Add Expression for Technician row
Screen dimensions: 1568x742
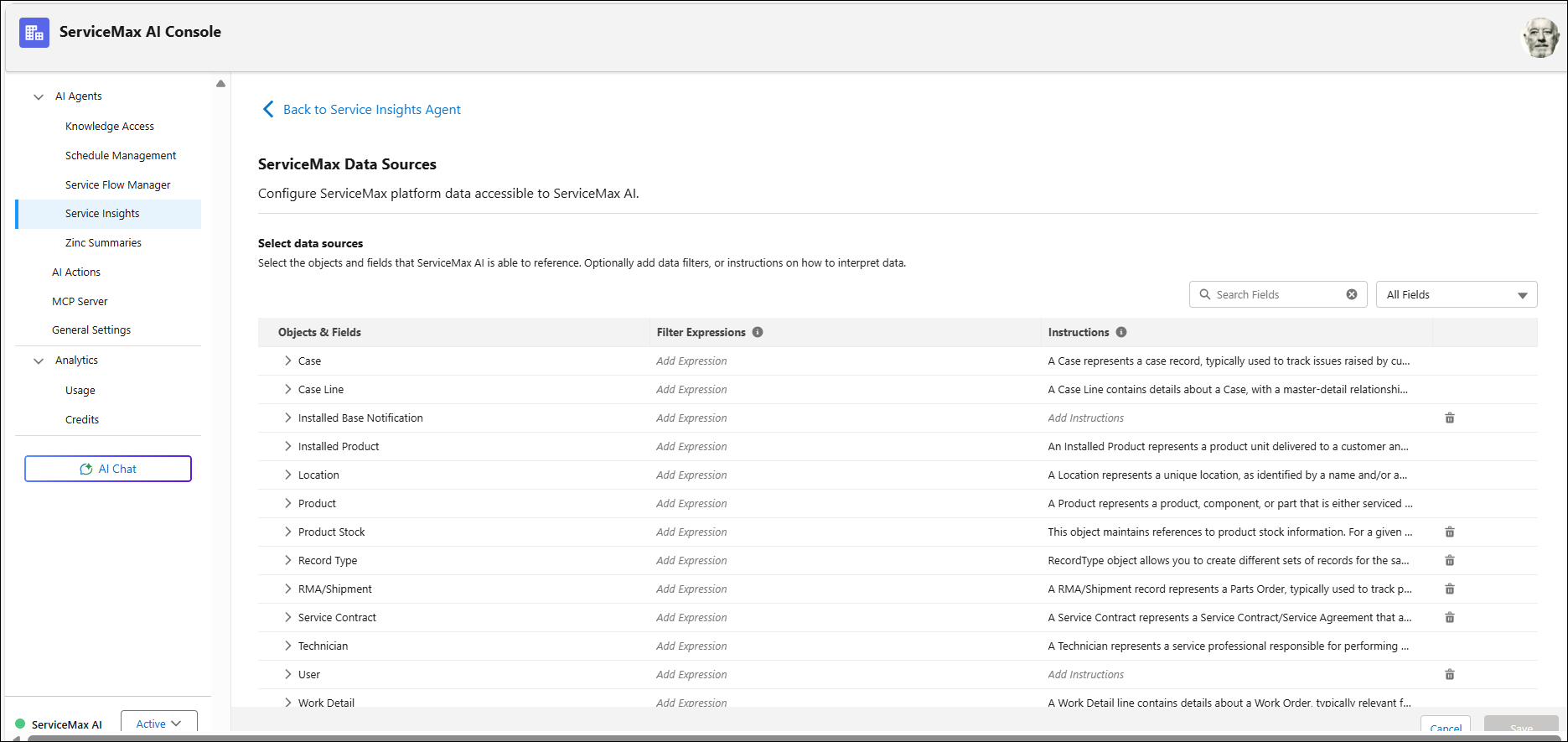pyautogui.click(x=691, y=646)
